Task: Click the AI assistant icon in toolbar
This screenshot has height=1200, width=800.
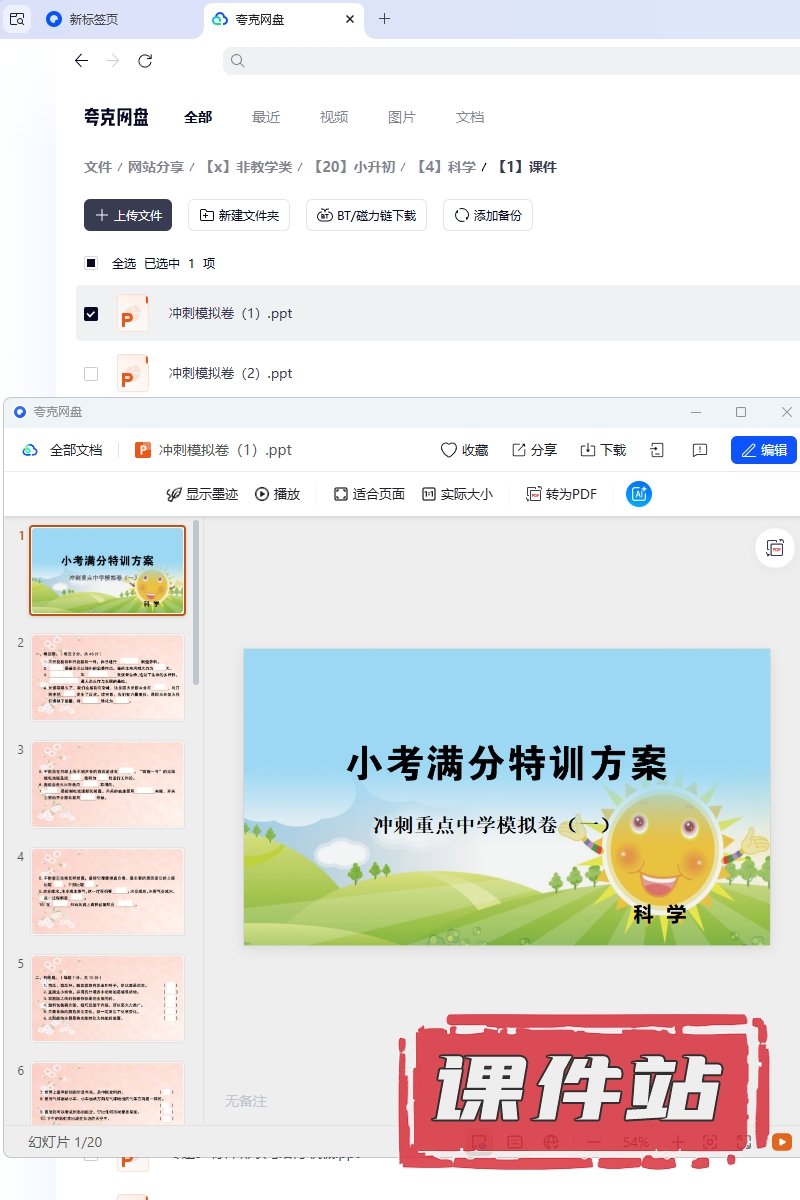Action: (639, 493)
